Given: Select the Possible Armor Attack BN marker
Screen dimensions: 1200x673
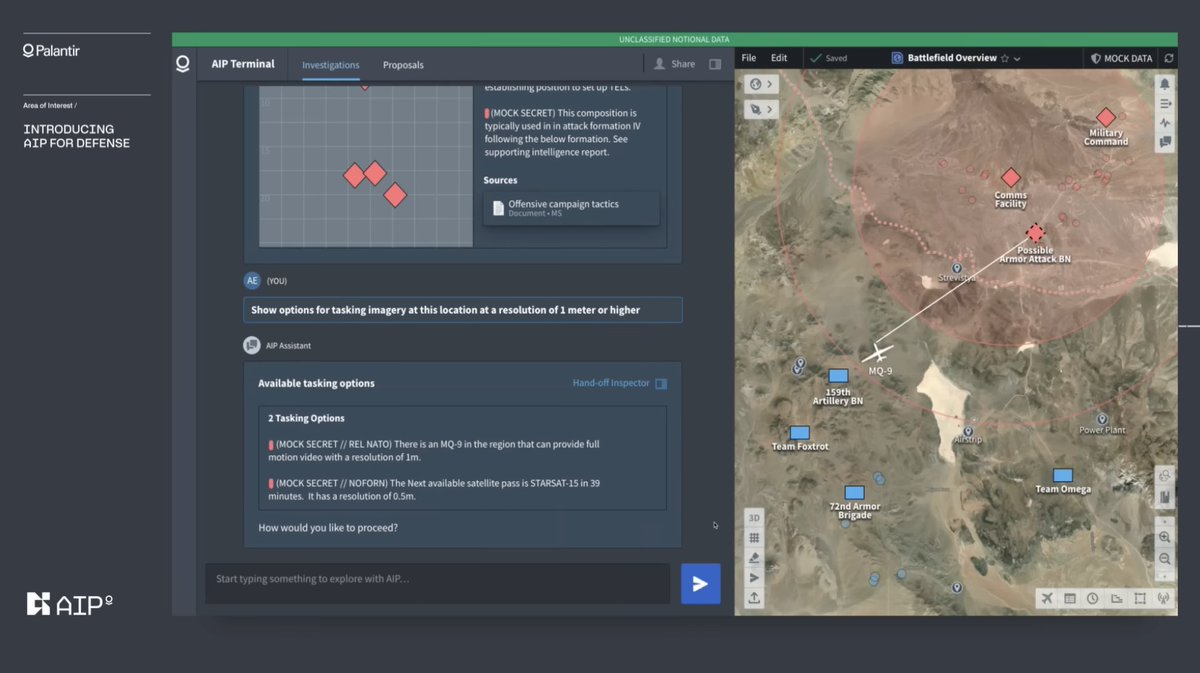Looking at the screenshot, I should coord(1035,233).
